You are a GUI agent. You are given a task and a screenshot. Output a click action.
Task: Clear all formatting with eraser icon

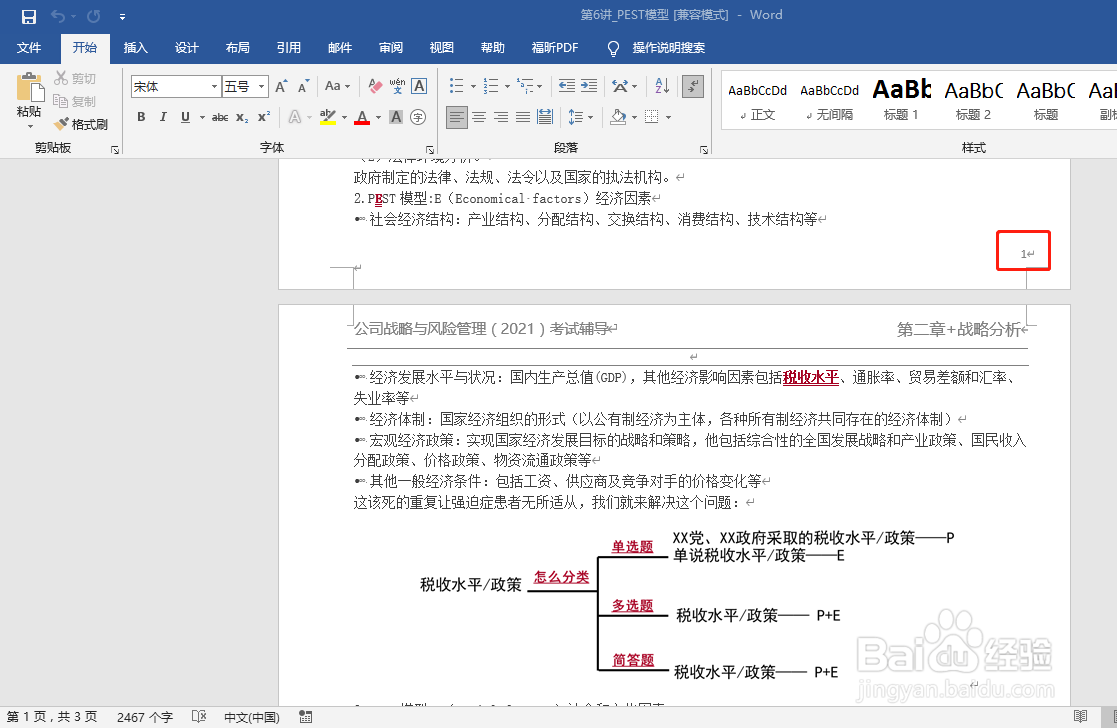click(x=375, y=86)
